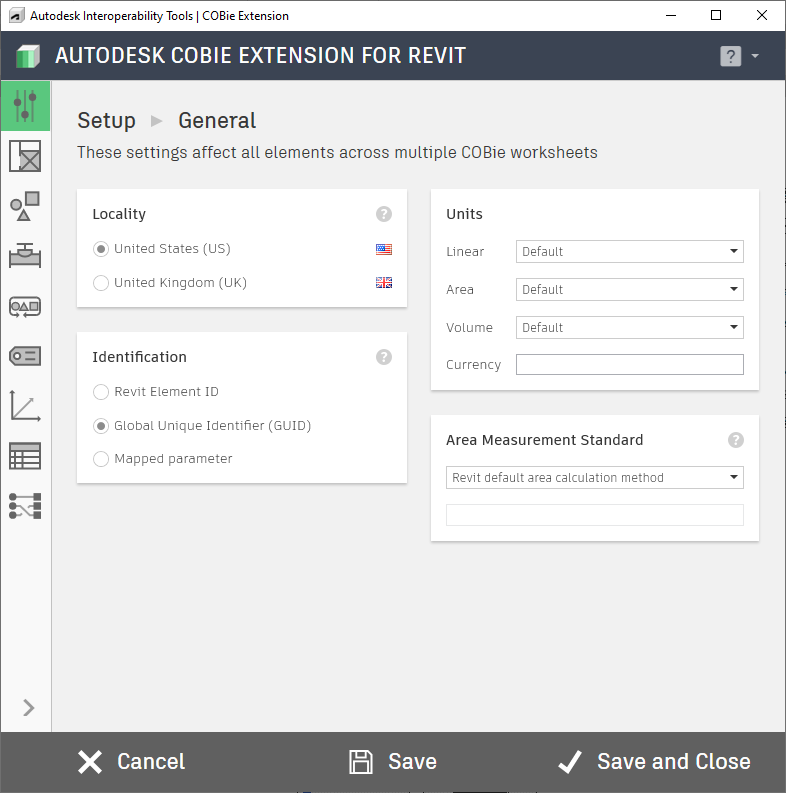This screenshot has height=793, width=786.
Task: Select United Kingdom (UK) locality
Action: (x=170, y=283)
